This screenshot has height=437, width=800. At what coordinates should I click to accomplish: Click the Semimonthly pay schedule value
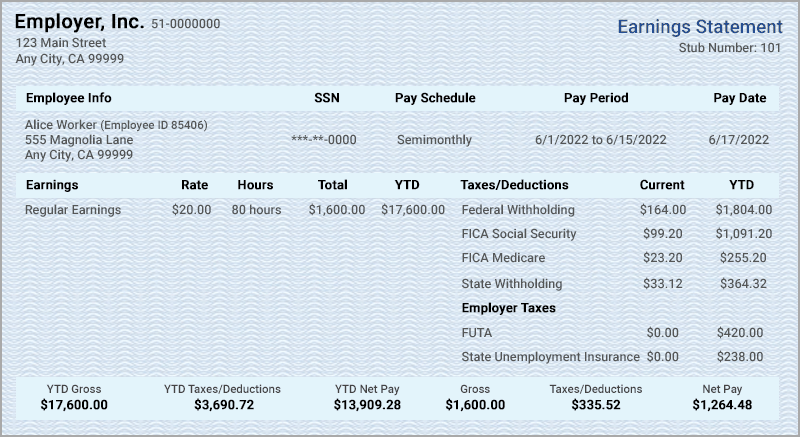coord(434,140)
